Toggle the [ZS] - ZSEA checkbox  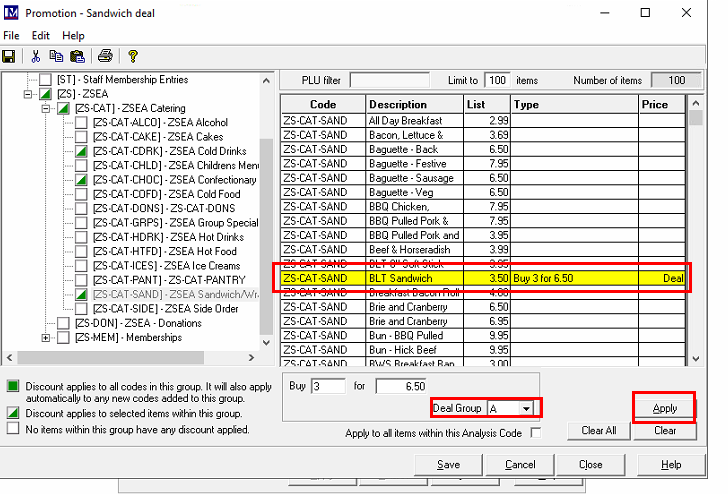click(45, 94)
